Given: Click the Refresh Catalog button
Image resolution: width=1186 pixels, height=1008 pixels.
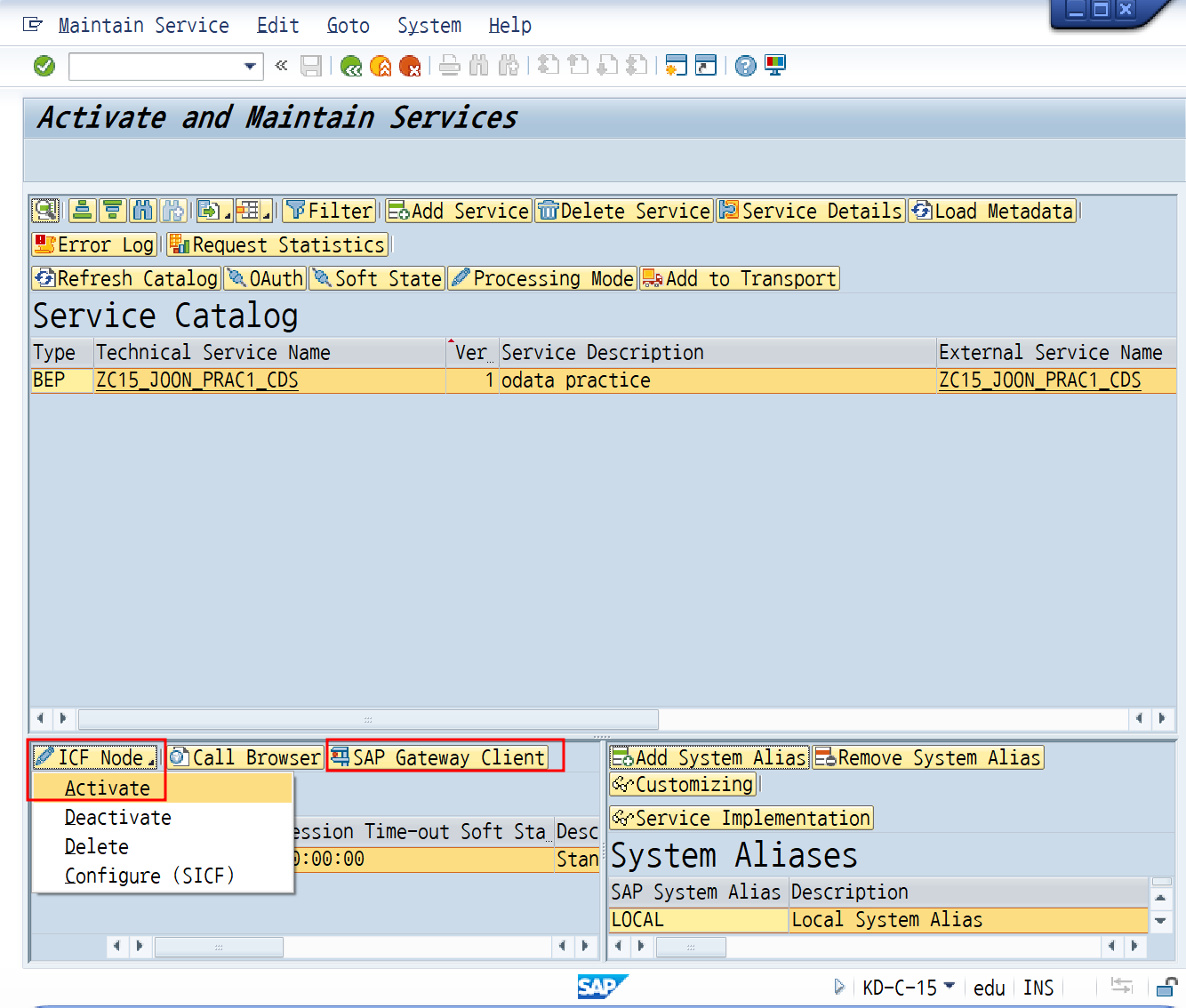Looking at the screenshot, I should [125, 278].
